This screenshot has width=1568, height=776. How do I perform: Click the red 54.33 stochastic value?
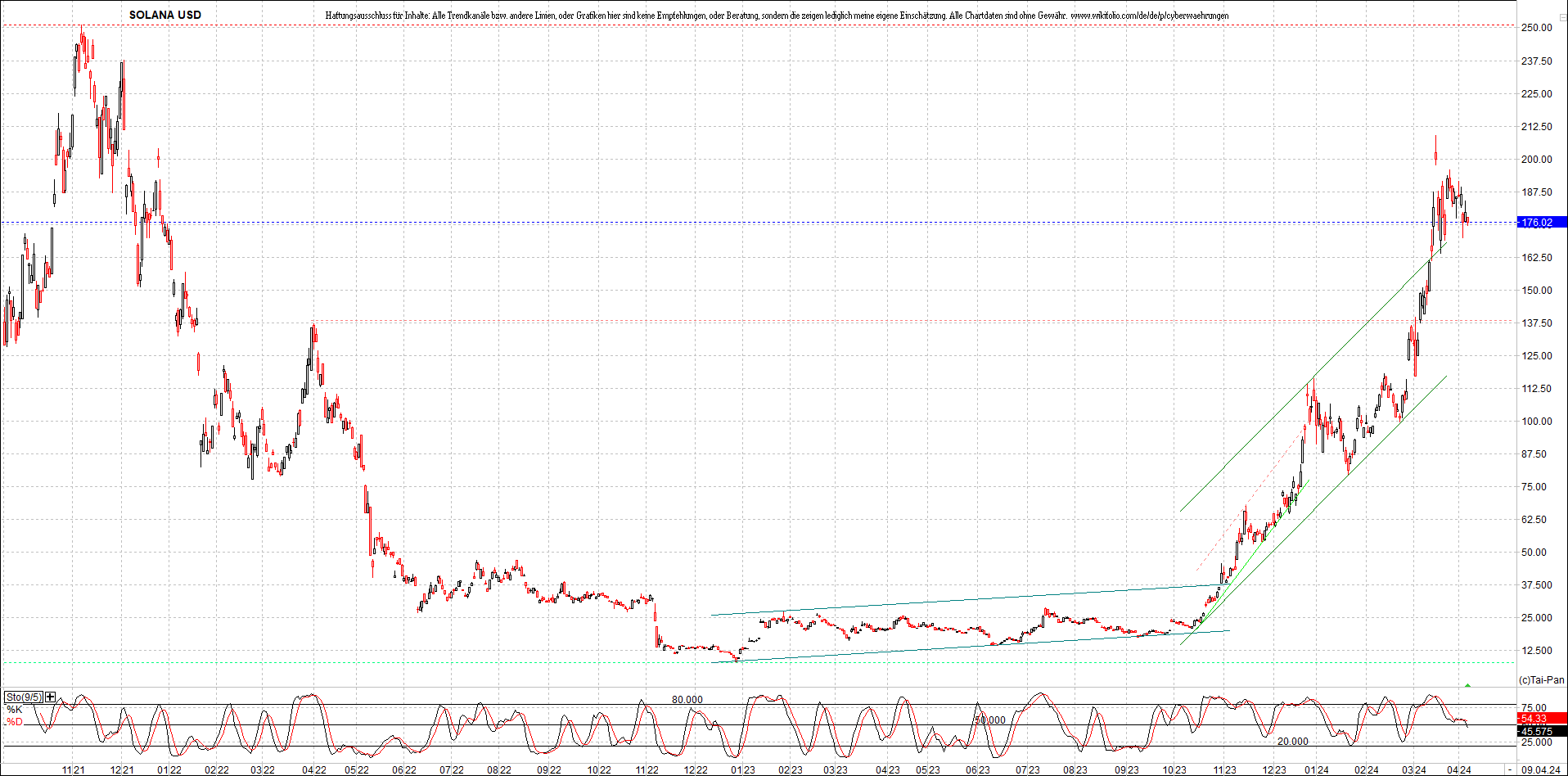(x=1542, y=719)
